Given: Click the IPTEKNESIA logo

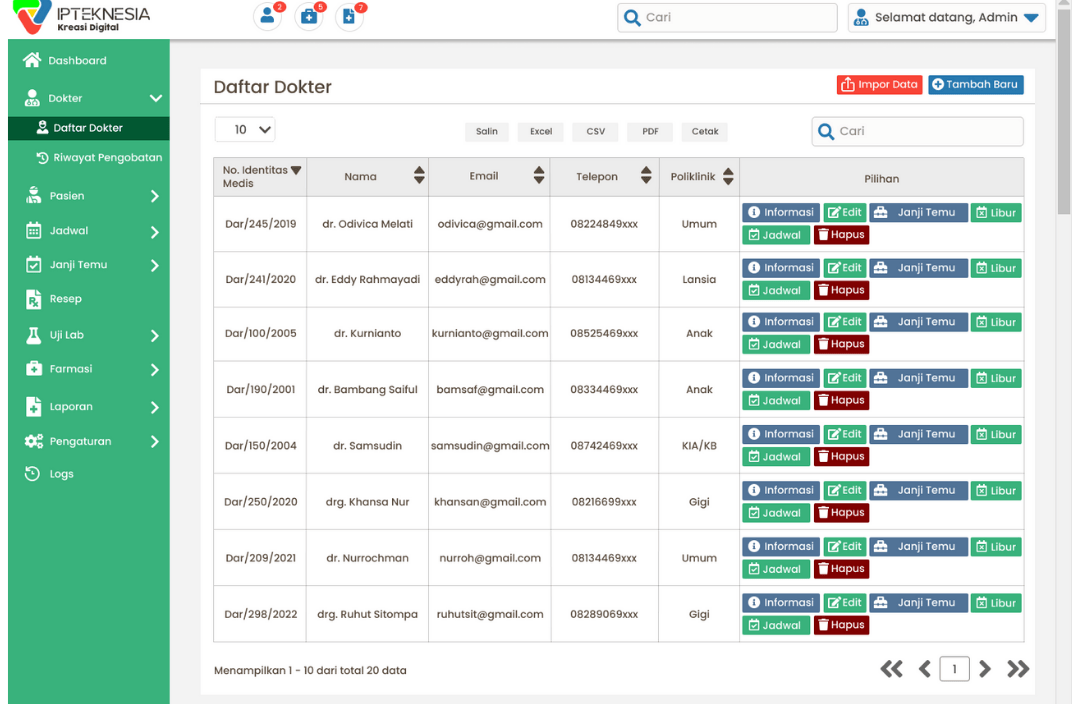Looking at the screenshot, I should click(x=84, y=18).
